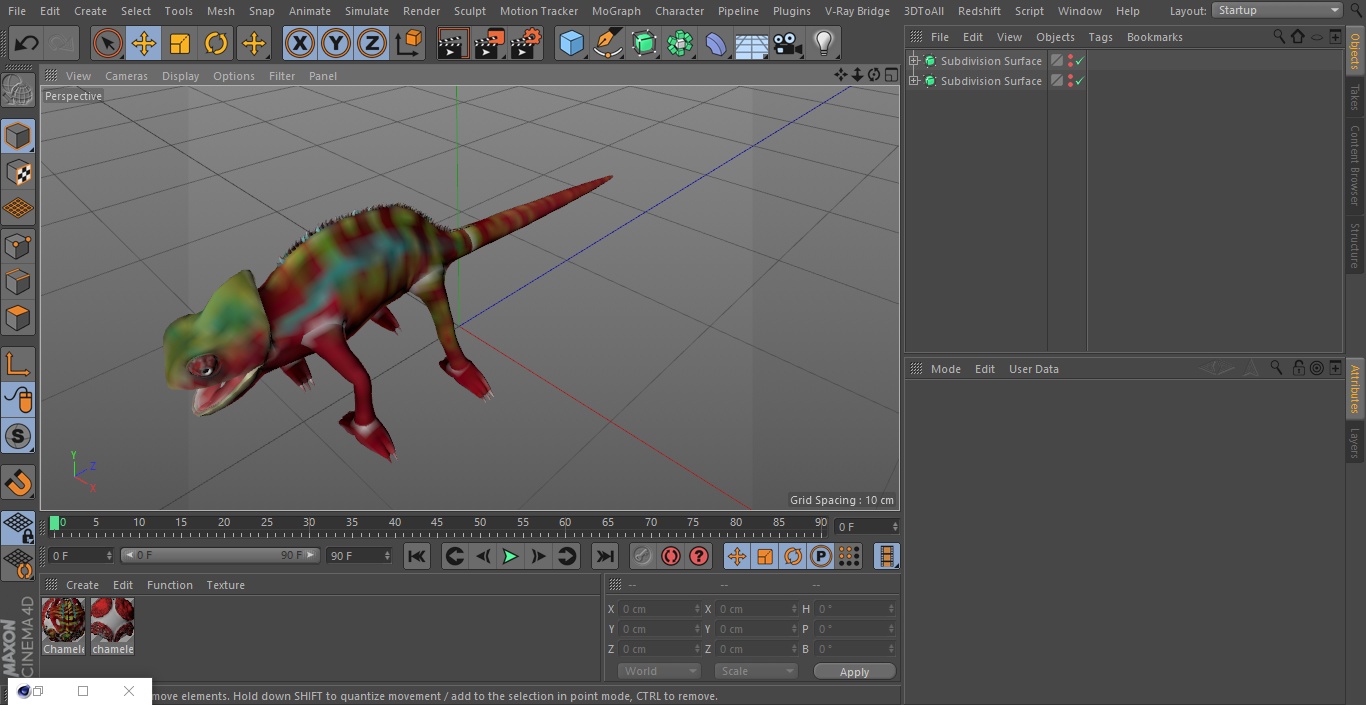Image resolution: width=1366 pixels, height=705 pixels.
Task: Switch to Model mode
Action: pyautogui.click(x=18, y=136)
